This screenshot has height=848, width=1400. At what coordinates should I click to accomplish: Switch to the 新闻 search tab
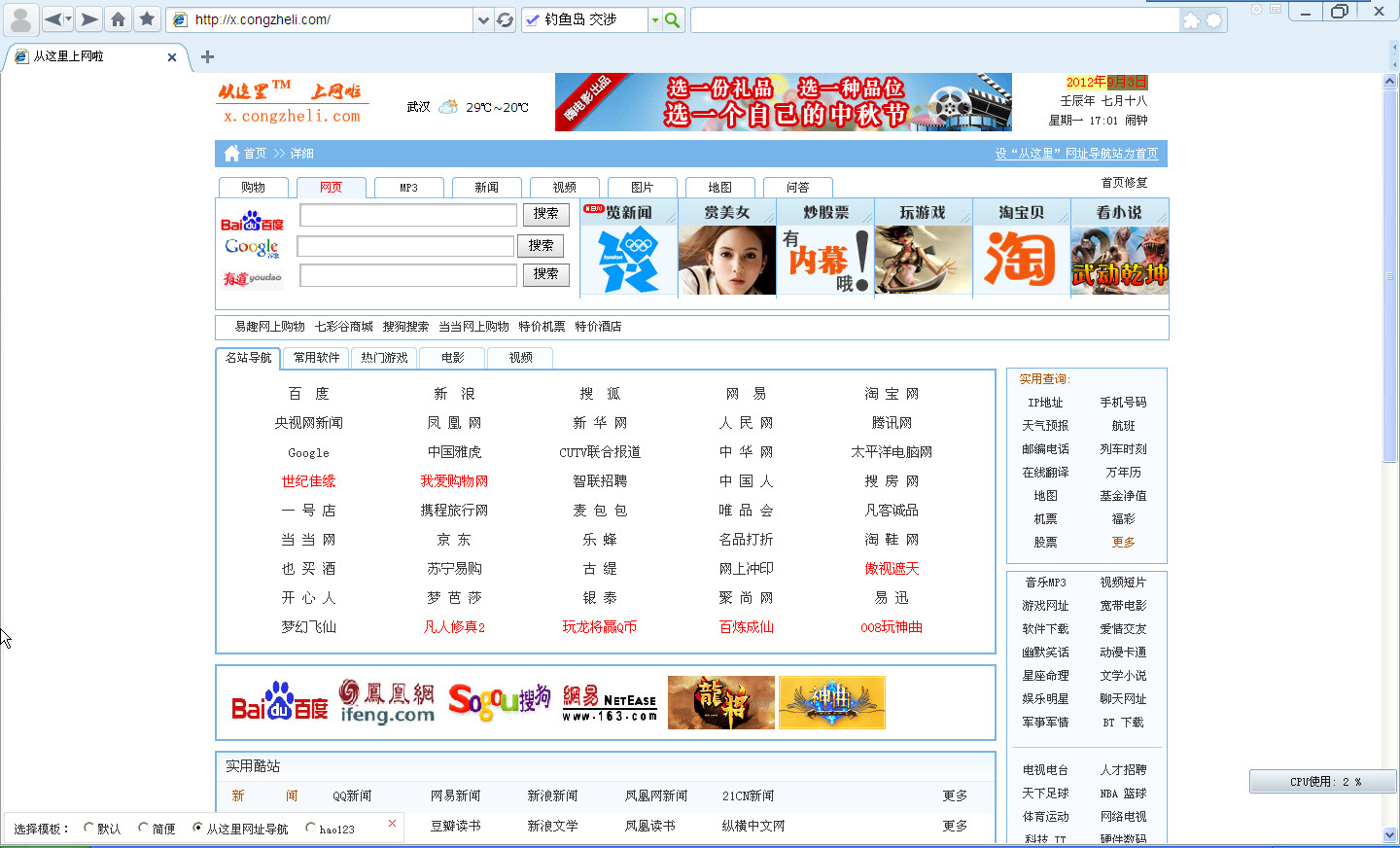(486, 188)
